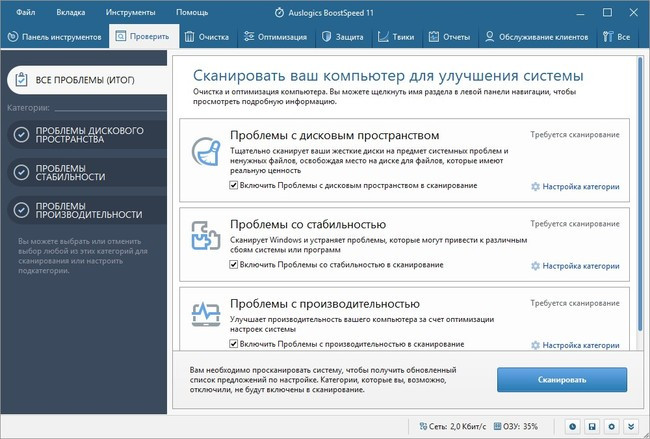Click the stability puzzle piece icon

point(207,237)
